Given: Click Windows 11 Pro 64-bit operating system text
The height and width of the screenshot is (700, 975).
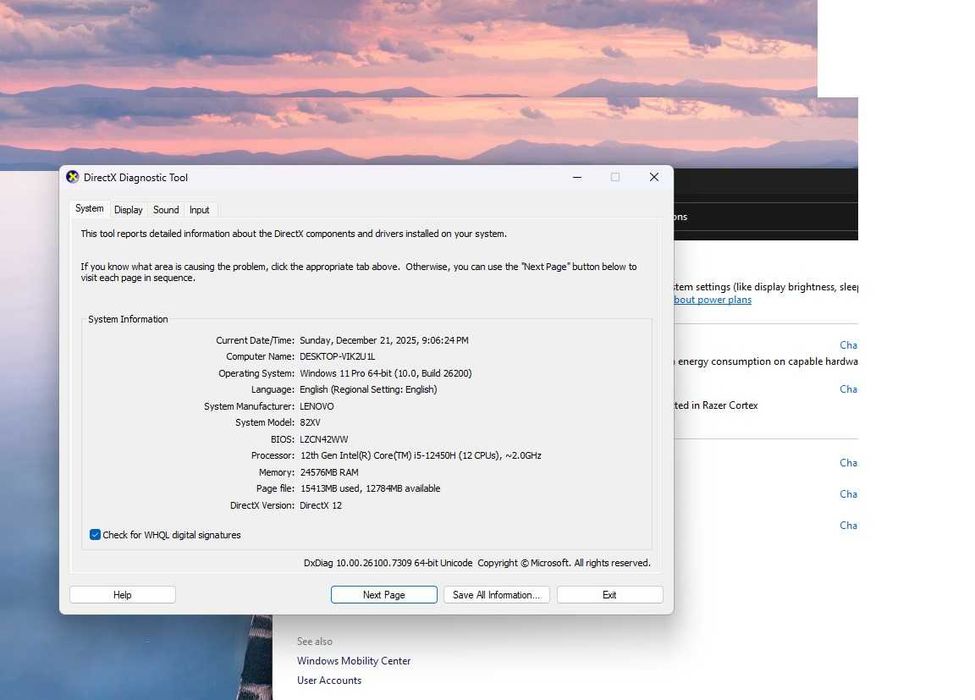Looking at the screenshot, I should (386, 374).
